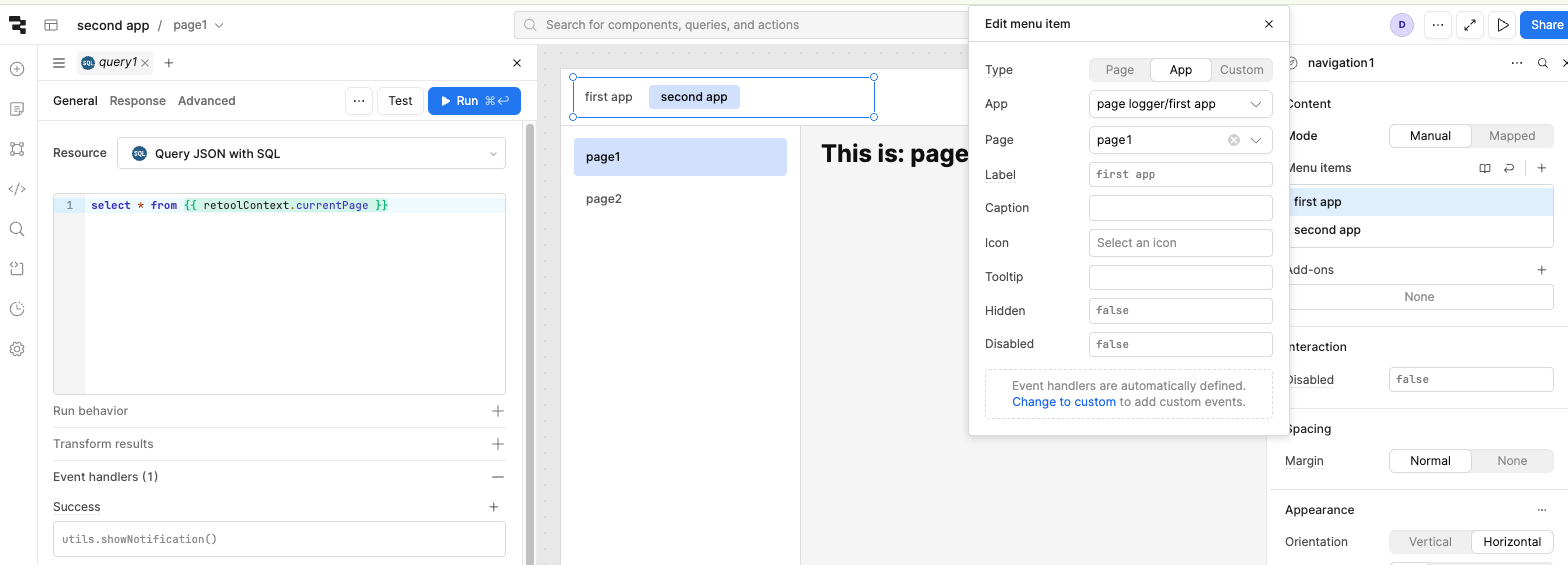Viewport: 1568px width, 565px height.
Task: Set menu item Type to Page
Action: coord(1119,70)
